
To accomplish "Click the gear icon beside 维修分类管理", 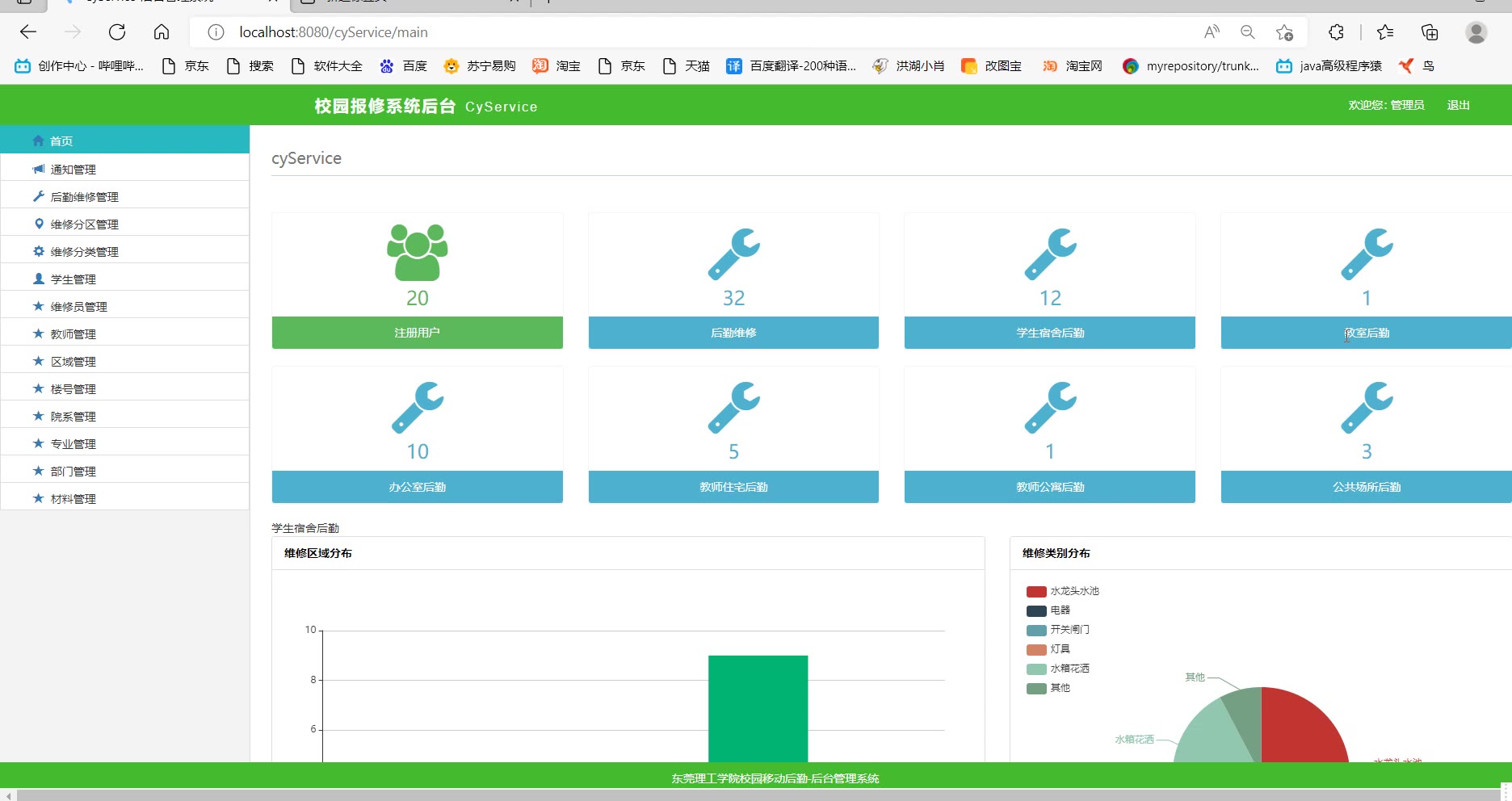I will coord(38,251).
